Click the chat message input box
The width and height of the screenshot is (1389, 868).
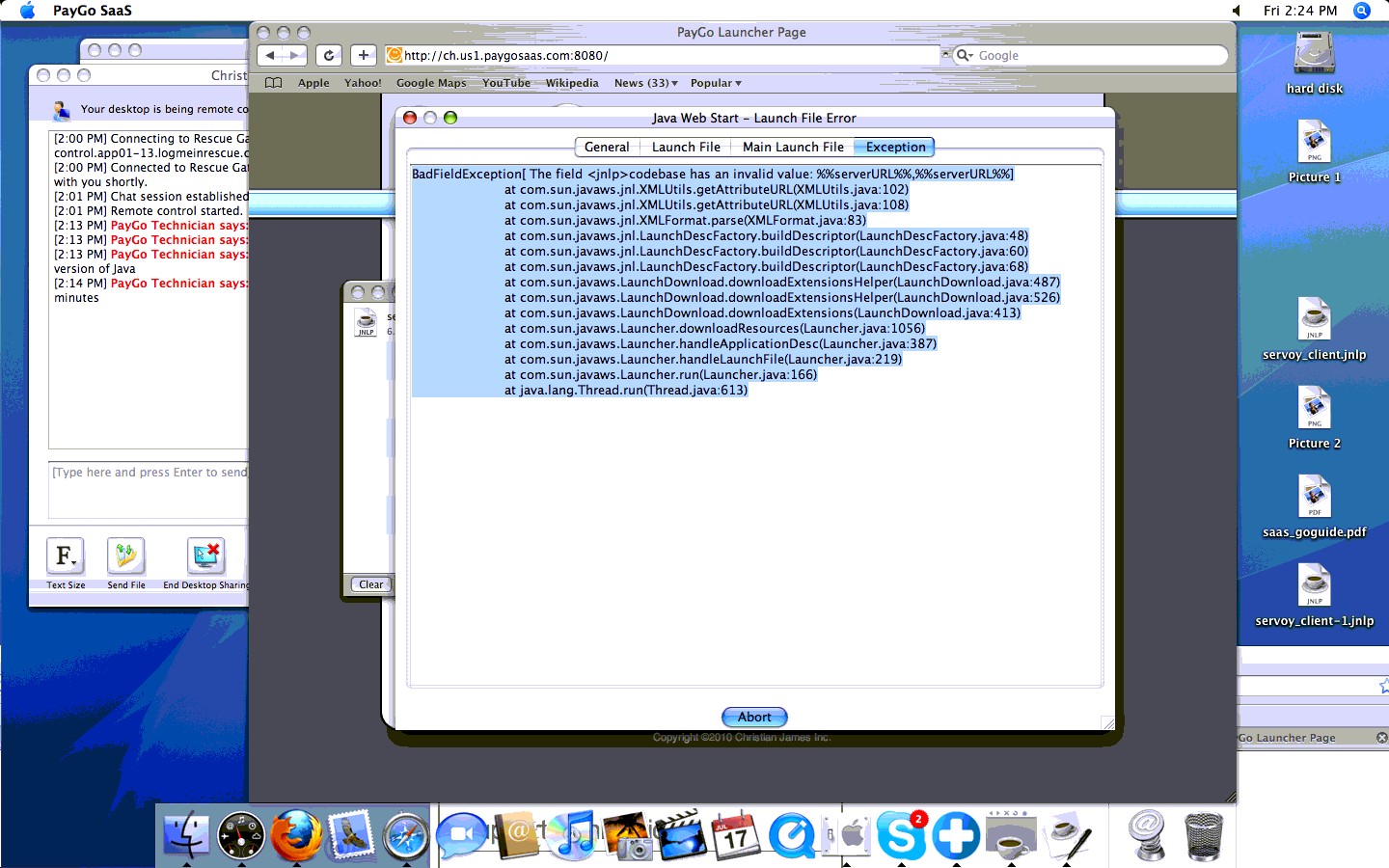[150, 490]
